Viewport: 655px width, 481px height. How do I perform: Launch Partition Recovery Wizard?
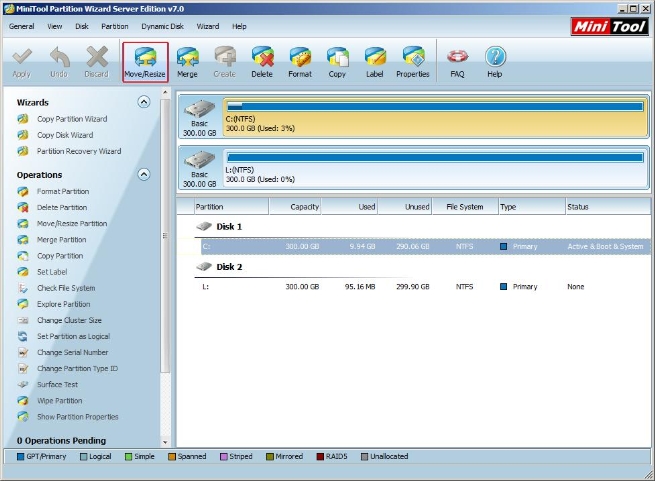pos(79,151)
